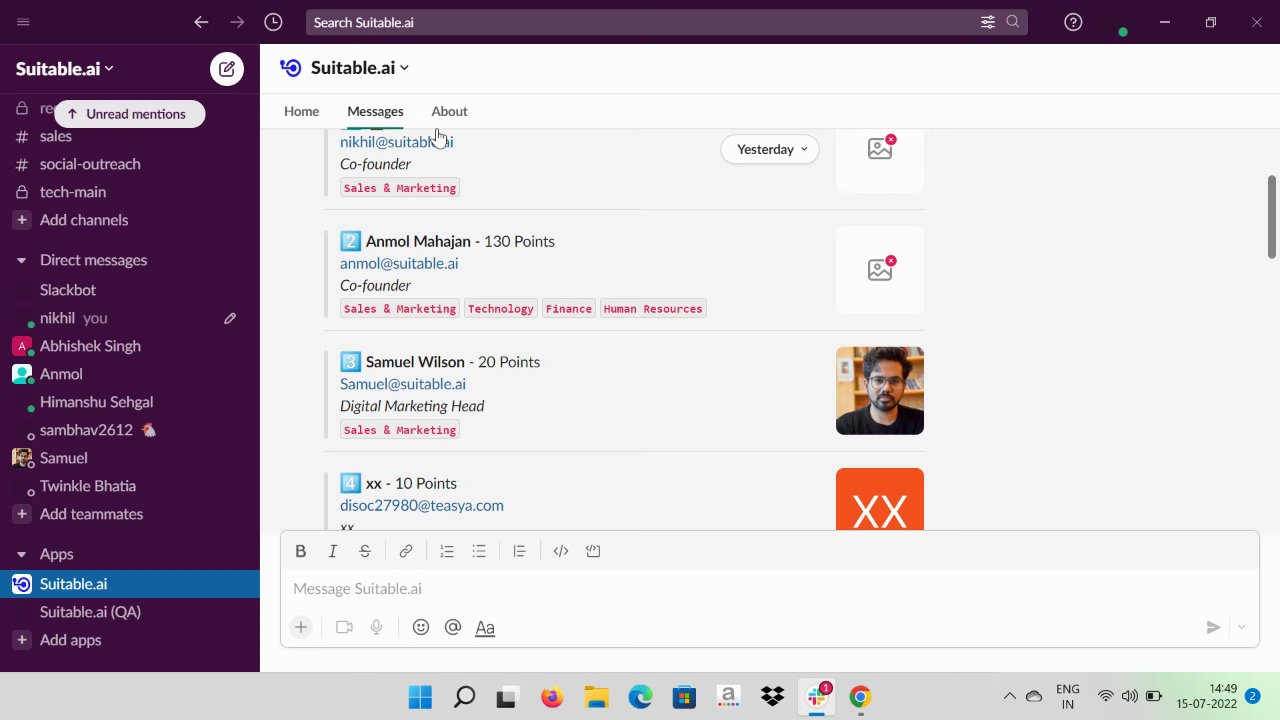Image resolution: width=1280 pixels, height=720 pixels.
Task: Insert a link in the message
Action: [406, 551]
